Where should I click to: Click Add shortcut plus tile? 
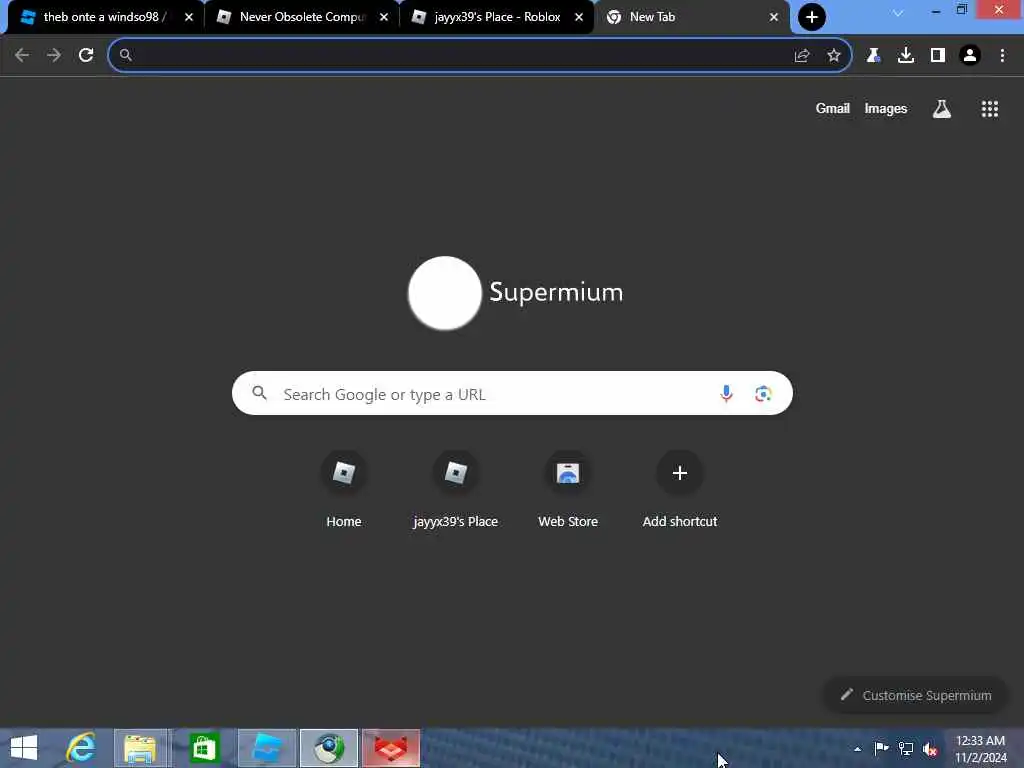(680, 490)
